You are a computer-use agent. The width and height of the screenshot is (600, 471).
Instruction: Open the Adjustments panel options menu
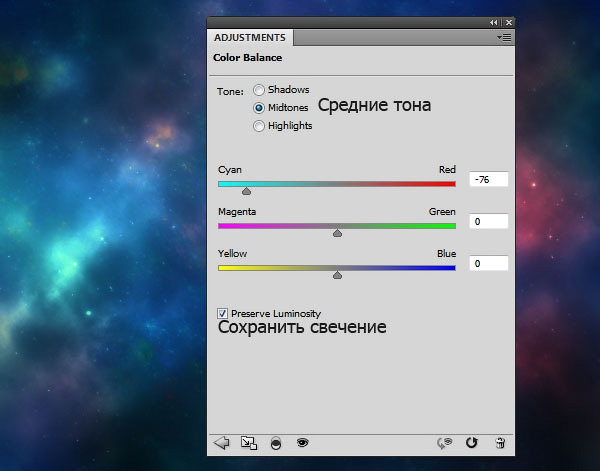504,37
